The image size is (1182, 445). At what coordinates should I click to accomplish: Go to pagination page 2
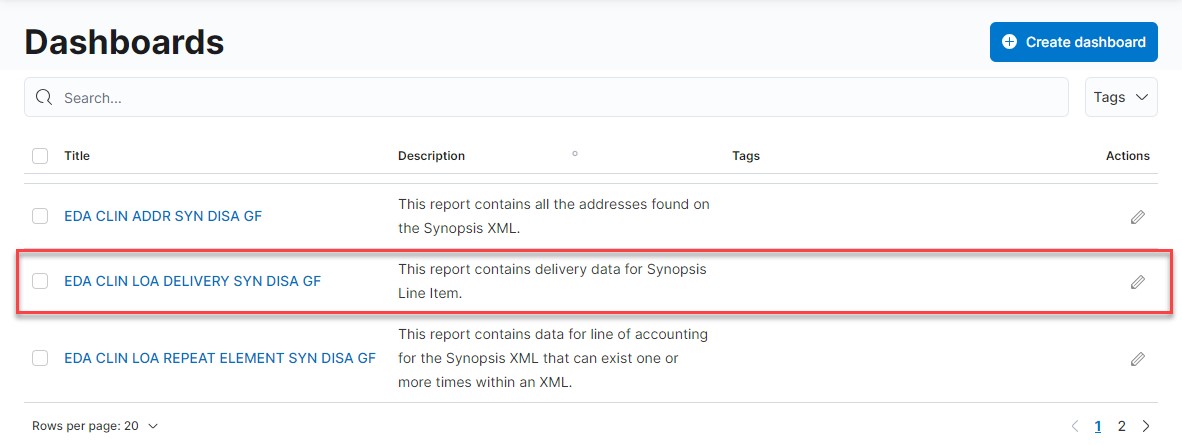click(x=1121, y=426)
